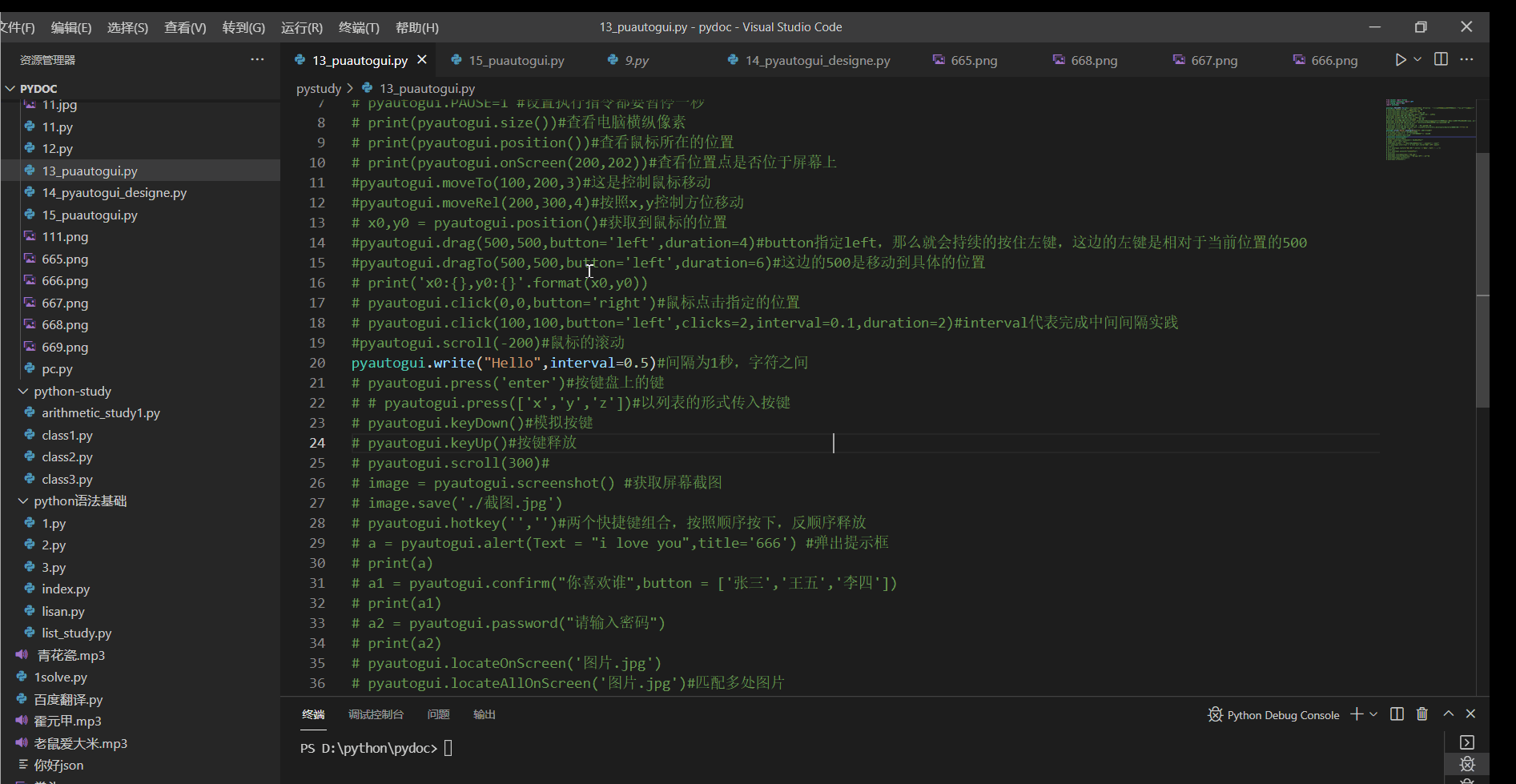Click 13_puautogui.py in the breadcrumb
Image resolution: width=1516 pixels, height=784 pixels.
click(427, 88)
